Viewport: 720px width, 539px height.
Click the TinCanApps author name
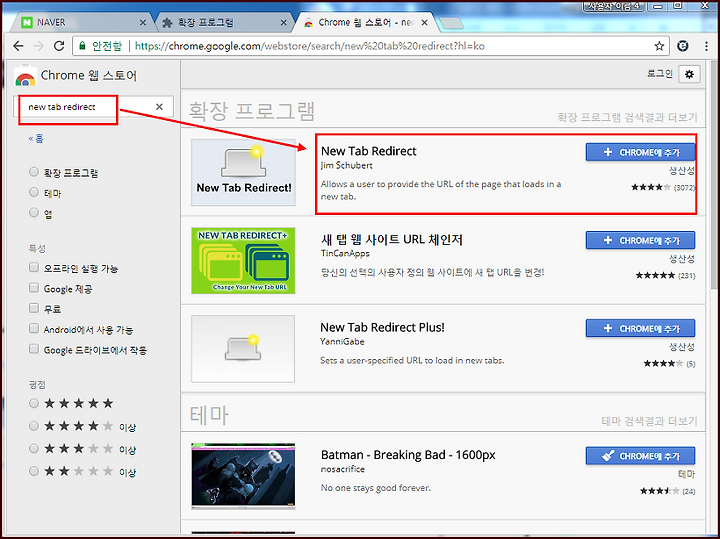(x=345, y=253)
